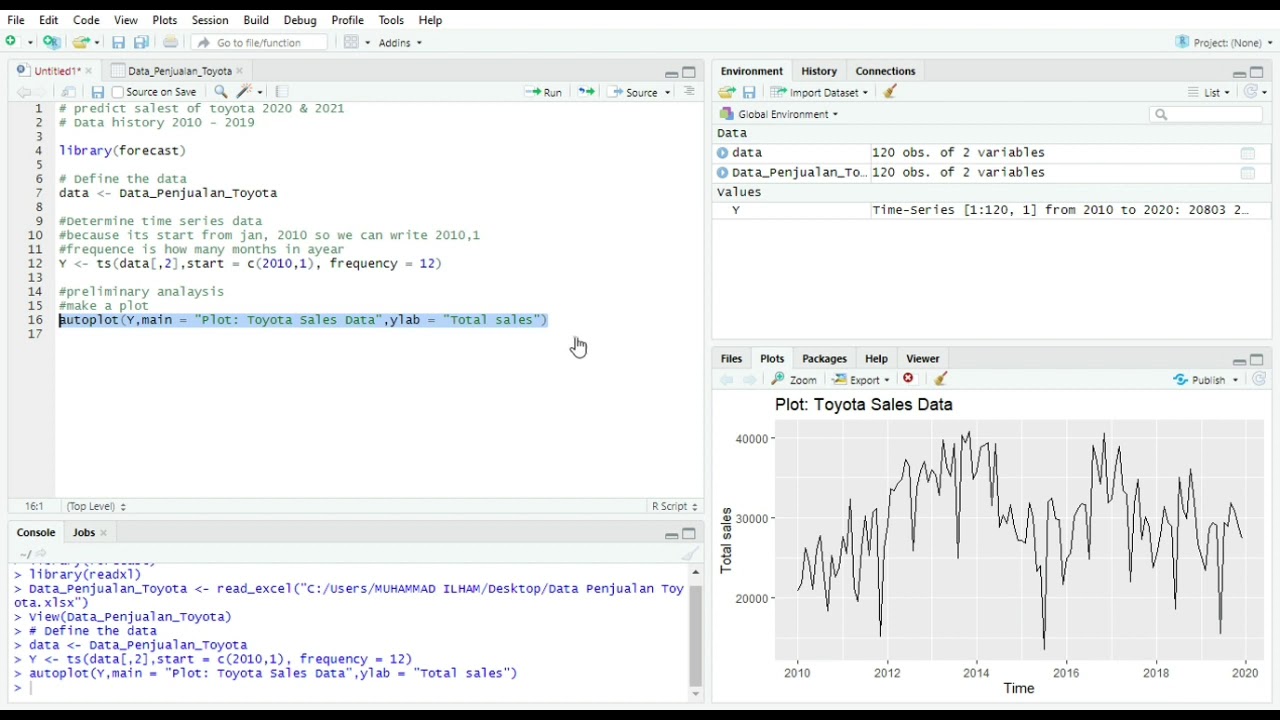Run the selected line
The height and width of the screenshot is (720, 1280).
544,92
